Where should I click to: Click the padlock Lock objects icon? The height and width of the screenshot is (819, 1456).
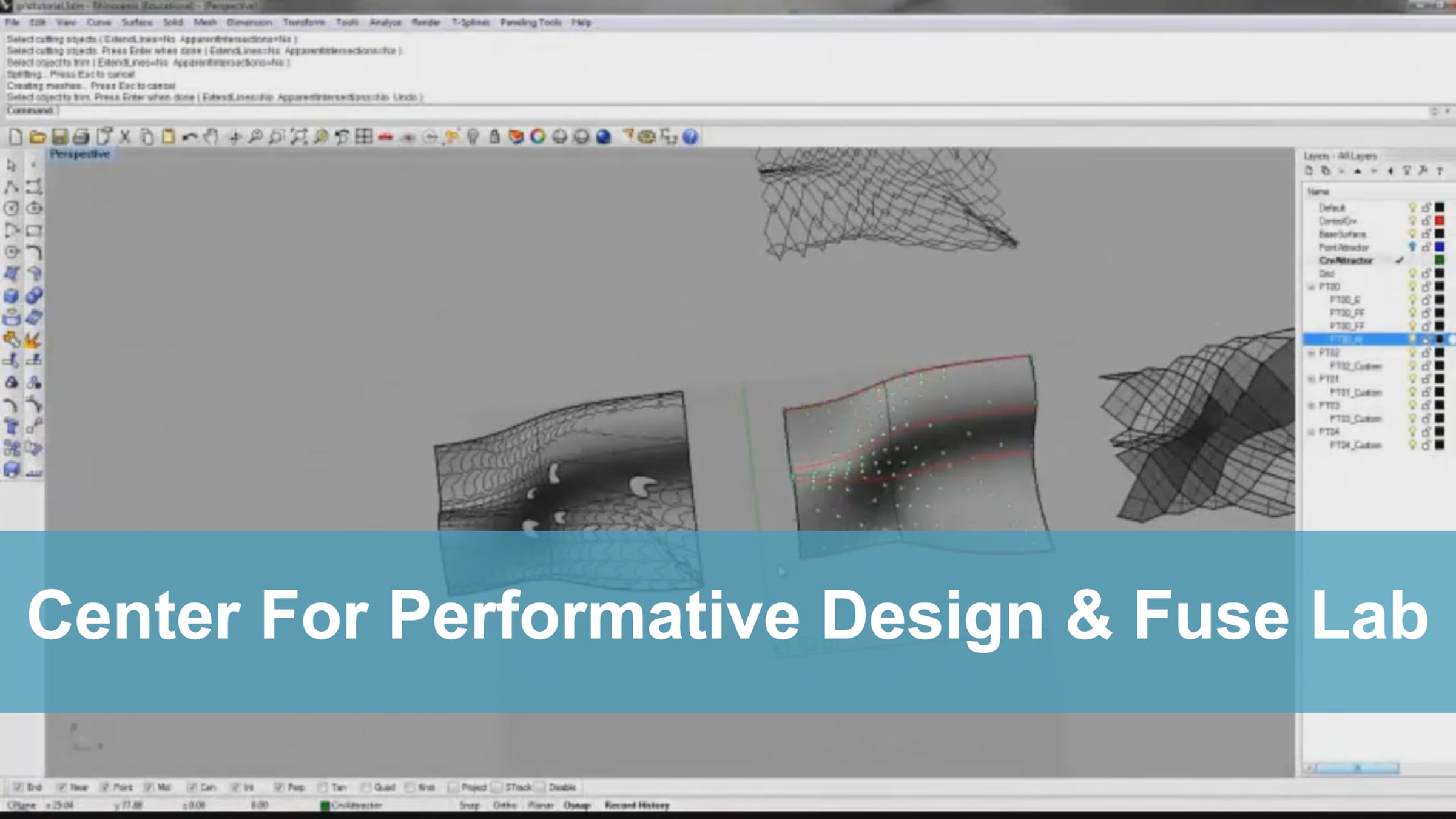494,136
